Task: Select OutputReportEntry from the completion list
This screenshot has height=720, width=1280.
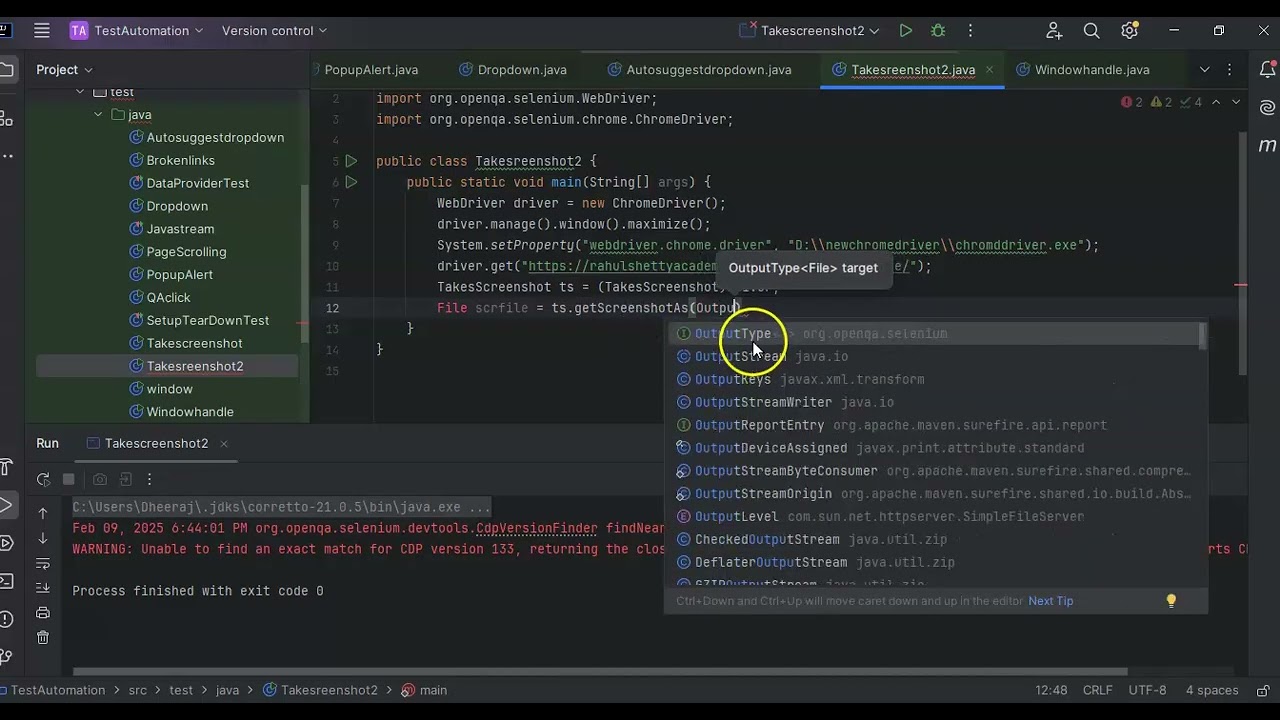Action: pyautogui.click(x=935, y=426)
